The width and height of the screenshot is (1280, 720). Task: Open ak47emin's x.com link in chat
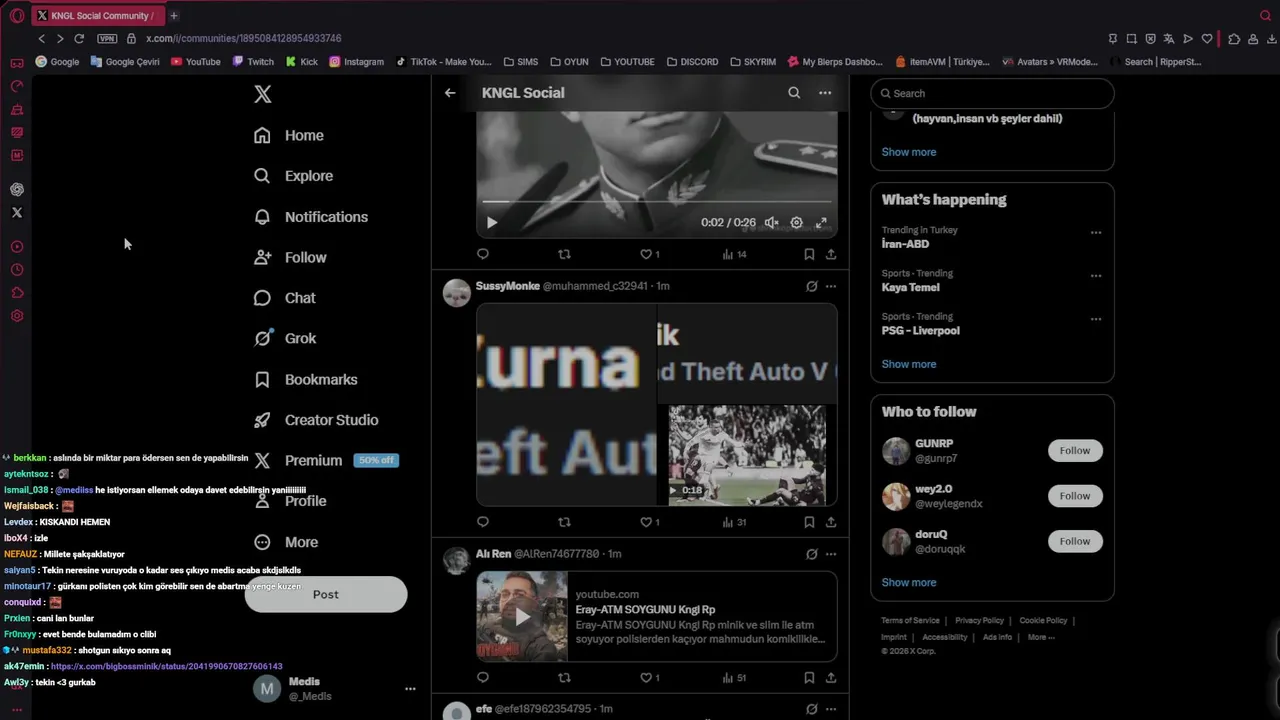tap(166, 666)
